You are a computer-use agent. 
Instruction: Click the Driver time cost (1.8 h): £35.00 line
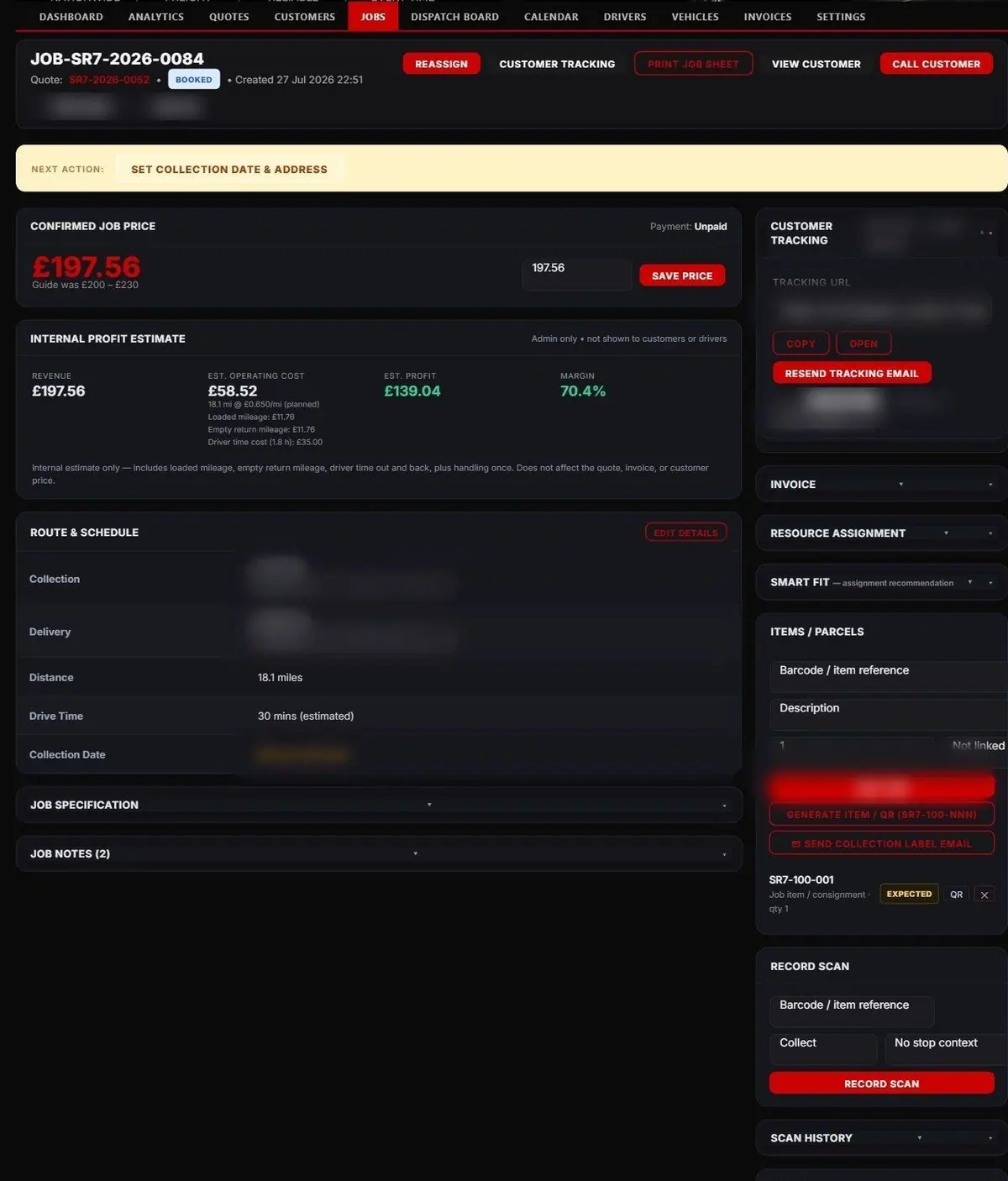pyautogui.click(x=265, y=442)
